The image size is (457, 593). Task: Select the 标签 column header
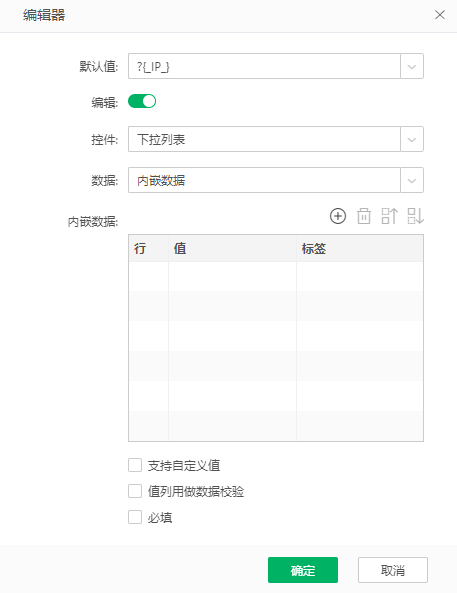tap(360, 248)
